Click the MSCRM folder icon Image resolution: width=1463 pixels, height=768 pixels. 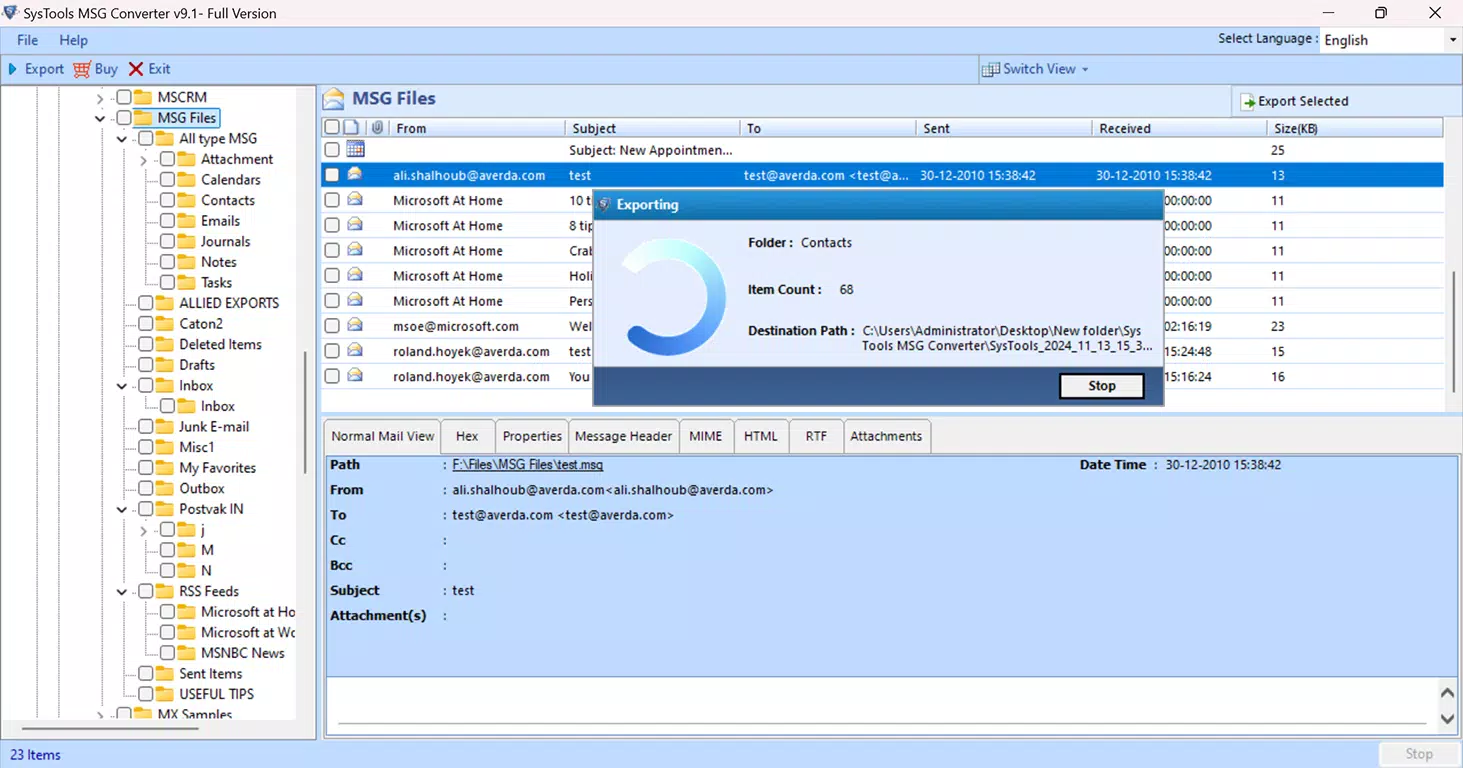[x=143, y=97]
